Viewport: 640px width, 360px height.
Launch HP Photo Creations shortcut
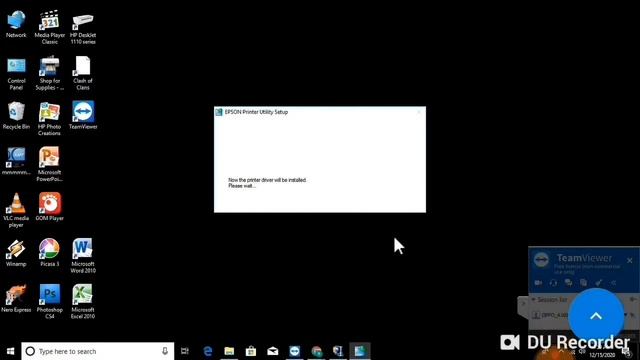[49, 118]
